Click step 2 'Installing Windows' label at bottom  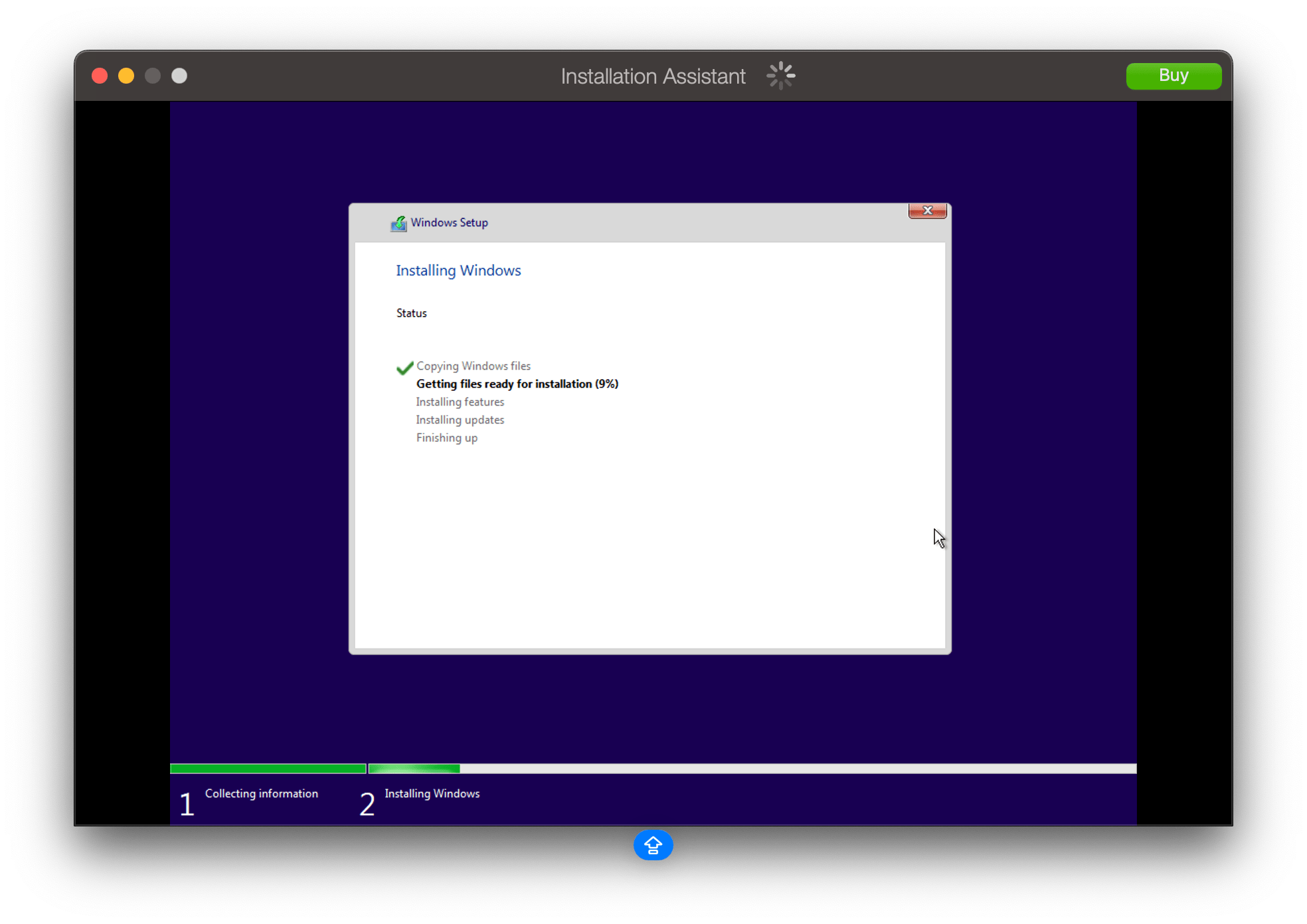point(432,793)
